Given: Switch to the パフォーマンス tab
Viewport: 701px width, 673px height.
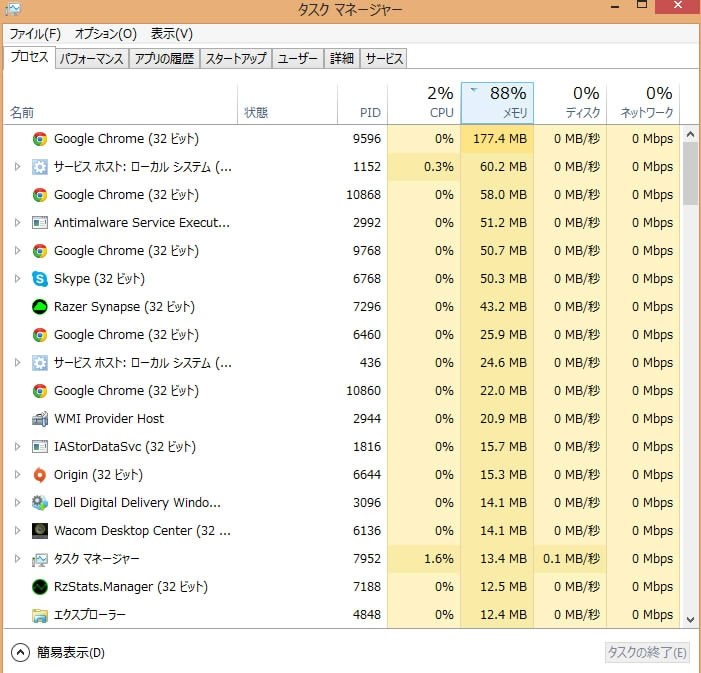Looking at the screenshot, I should [92, 59].
